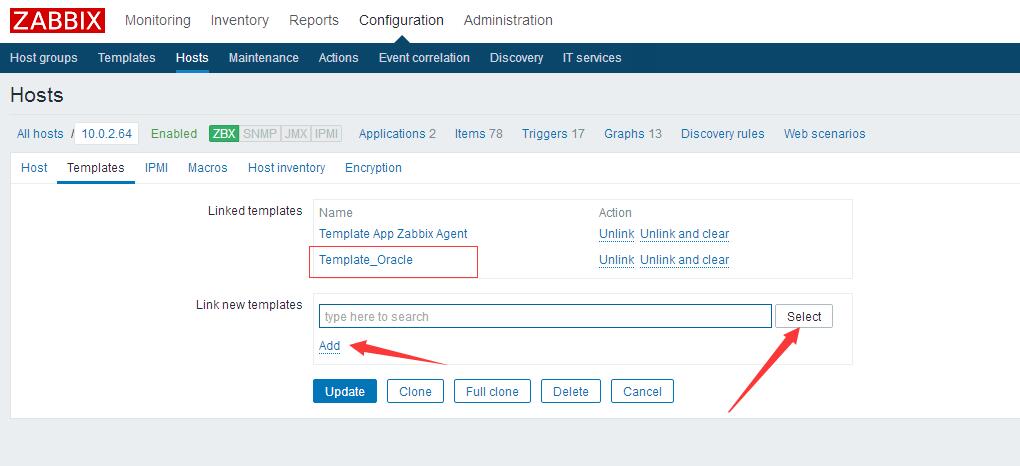
Task: Click the Select button for templates
Action: pos(803,316)
